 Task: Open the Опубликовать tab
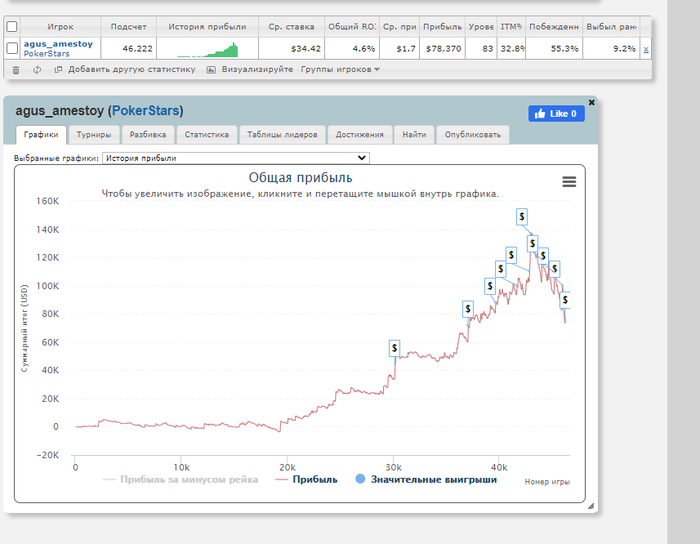[x=473, y=135]
